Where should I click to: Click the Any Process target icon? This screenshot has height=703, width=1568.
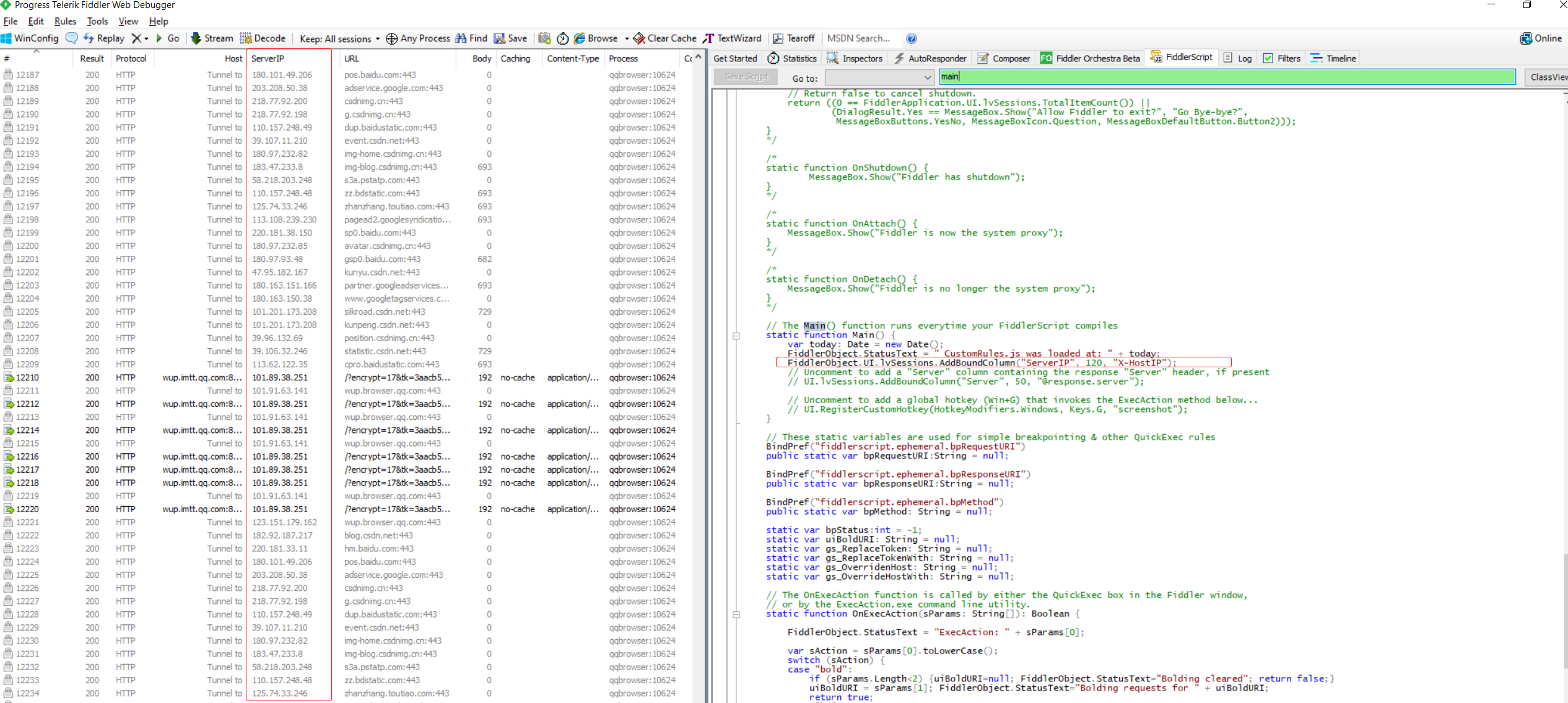tap(391, 38)
